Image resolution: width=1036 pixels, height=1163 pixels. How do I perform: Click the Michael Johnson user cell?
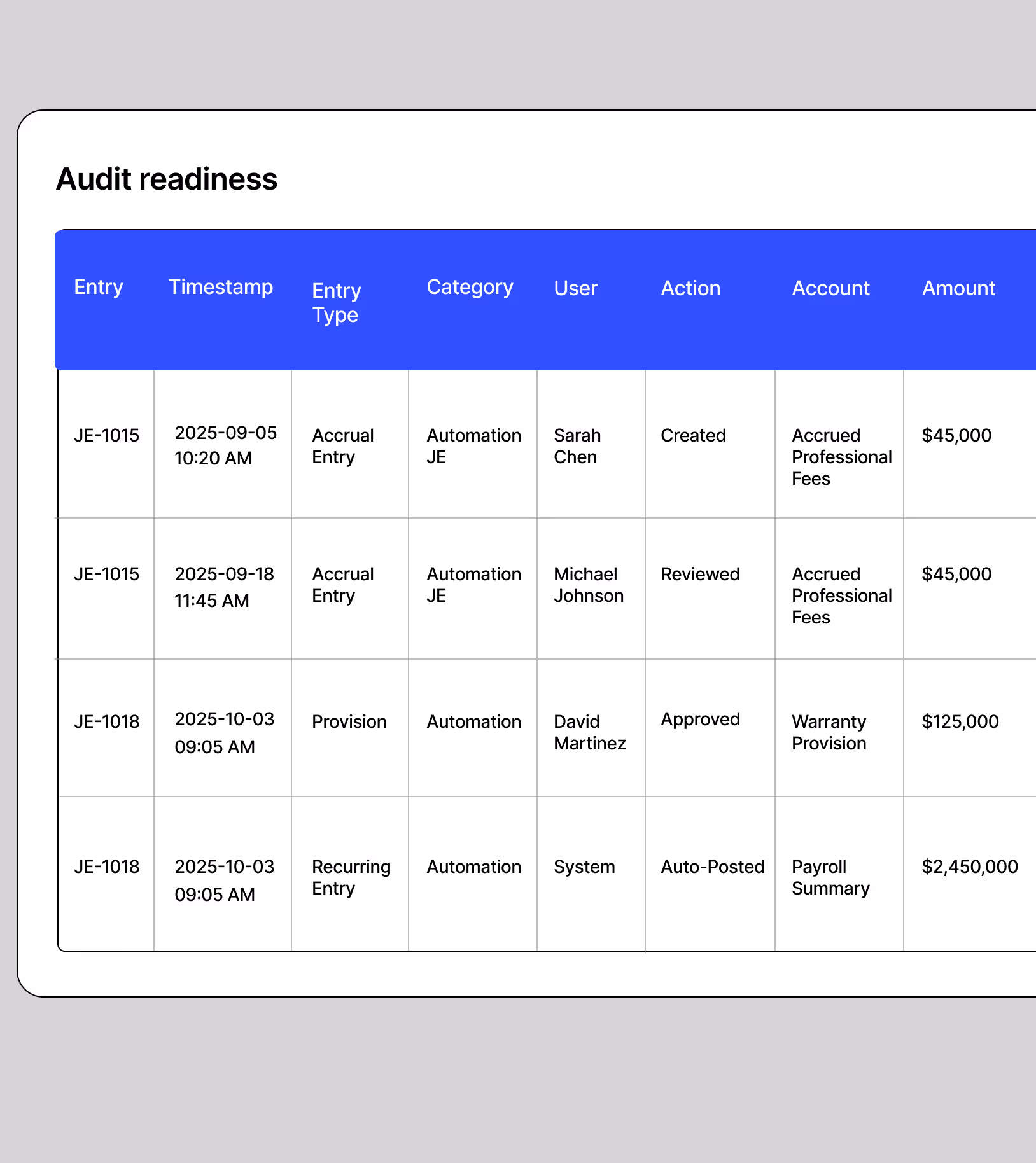[589, 585]
